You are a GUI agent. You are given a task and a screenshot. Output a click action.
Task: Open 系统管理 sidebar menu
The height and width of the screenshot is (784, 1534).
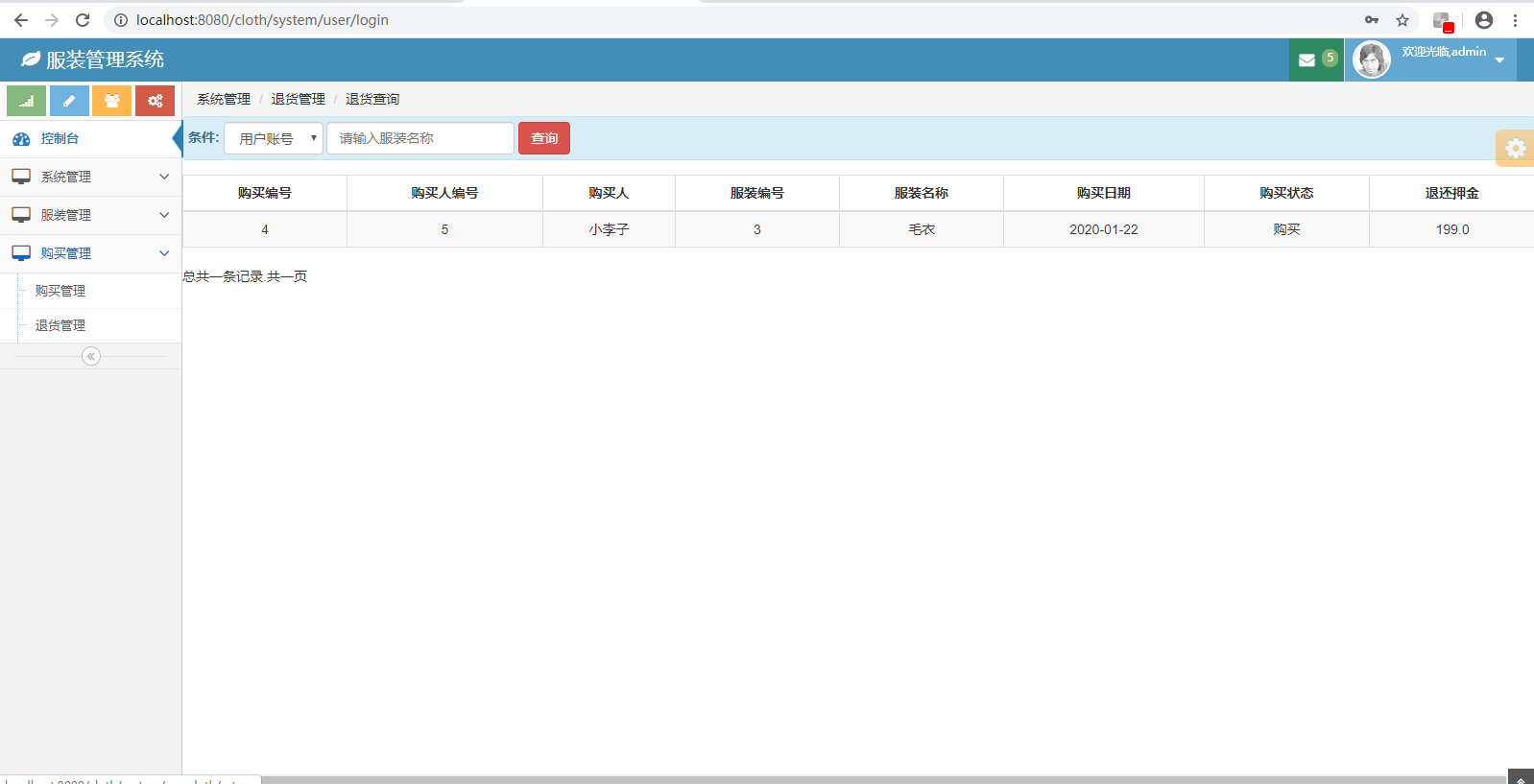(90, 177)
